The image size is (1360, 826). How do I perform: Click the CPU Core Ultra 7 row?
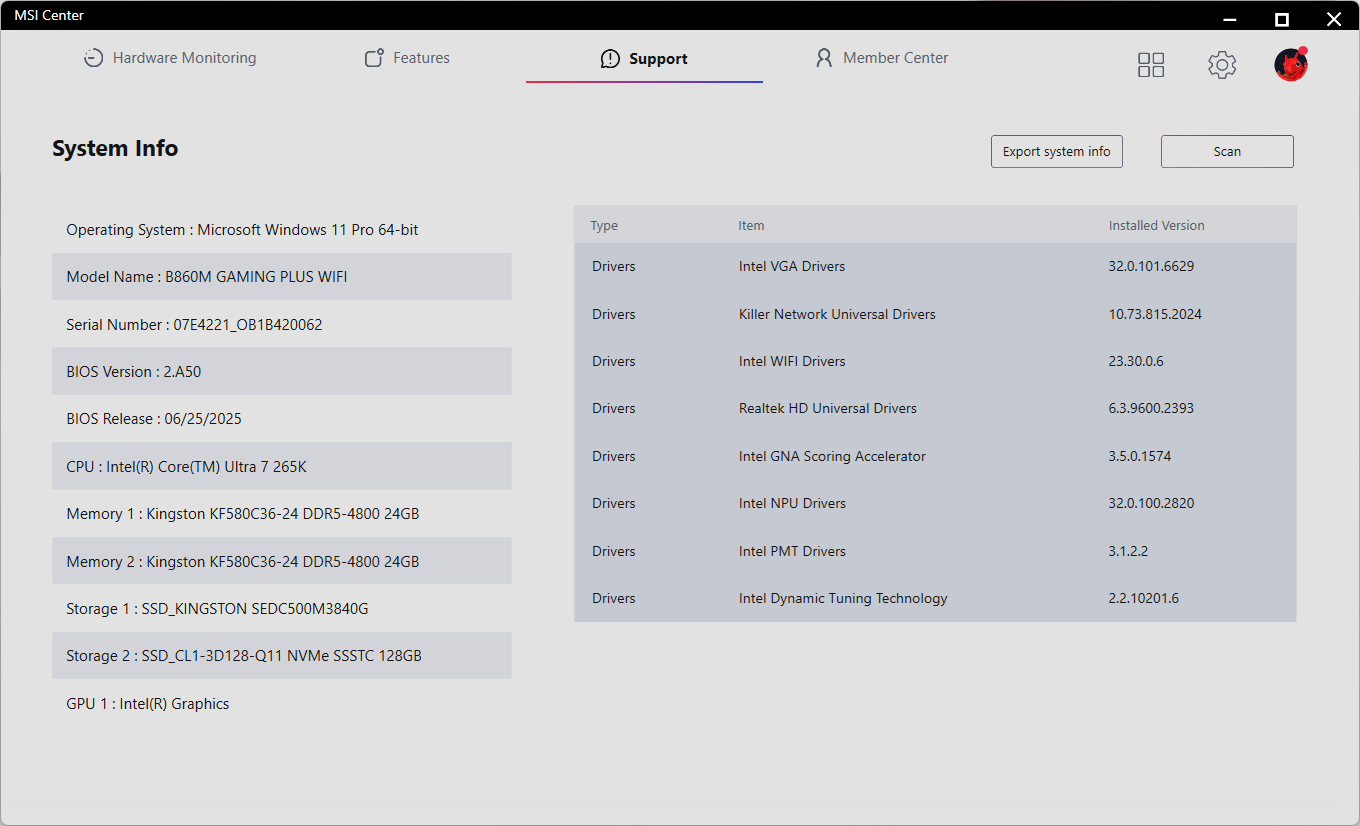point(282,466)
